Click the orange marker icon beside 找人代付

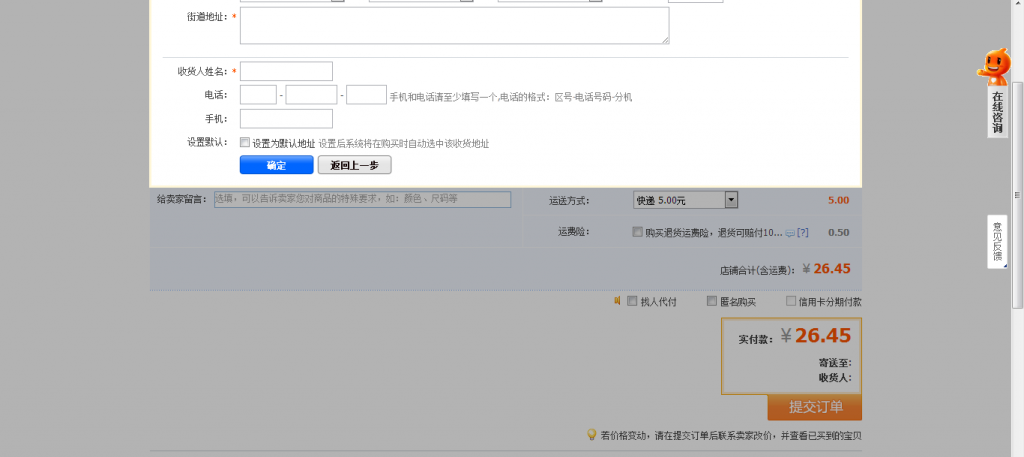click(x=617, y=301)
